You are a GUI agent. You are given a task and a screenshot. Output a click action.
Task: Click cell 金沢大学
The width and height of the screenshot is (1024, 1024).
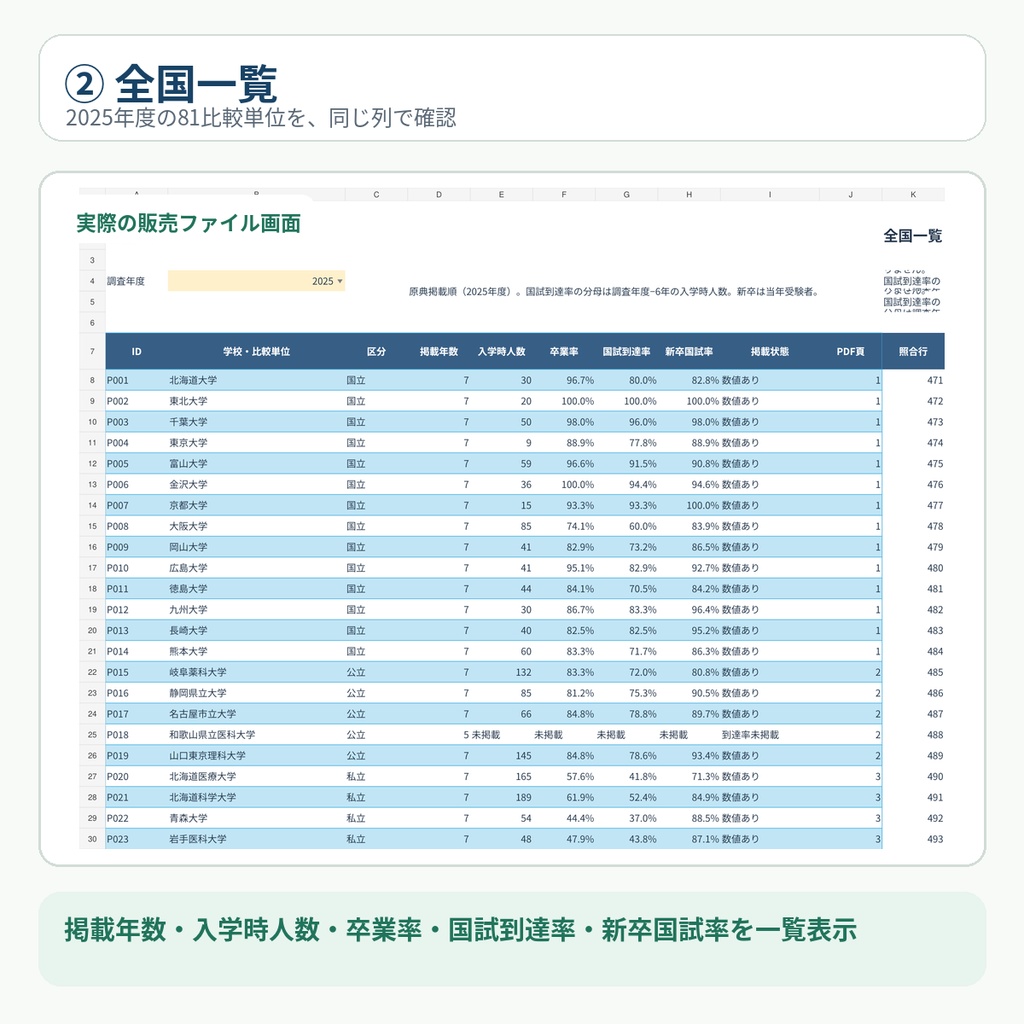click(257, 485)
